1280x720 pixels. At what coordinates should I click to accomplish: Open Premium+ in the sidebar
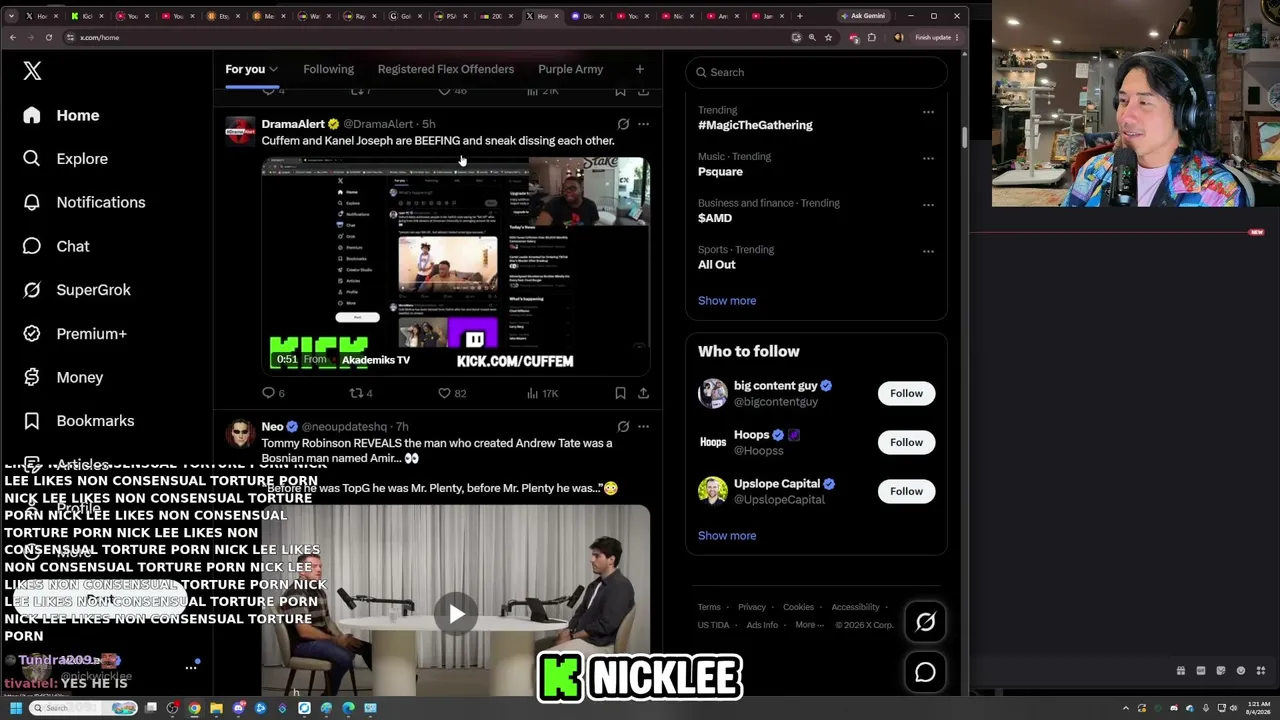pyautogui.click(x=75, y=334)
